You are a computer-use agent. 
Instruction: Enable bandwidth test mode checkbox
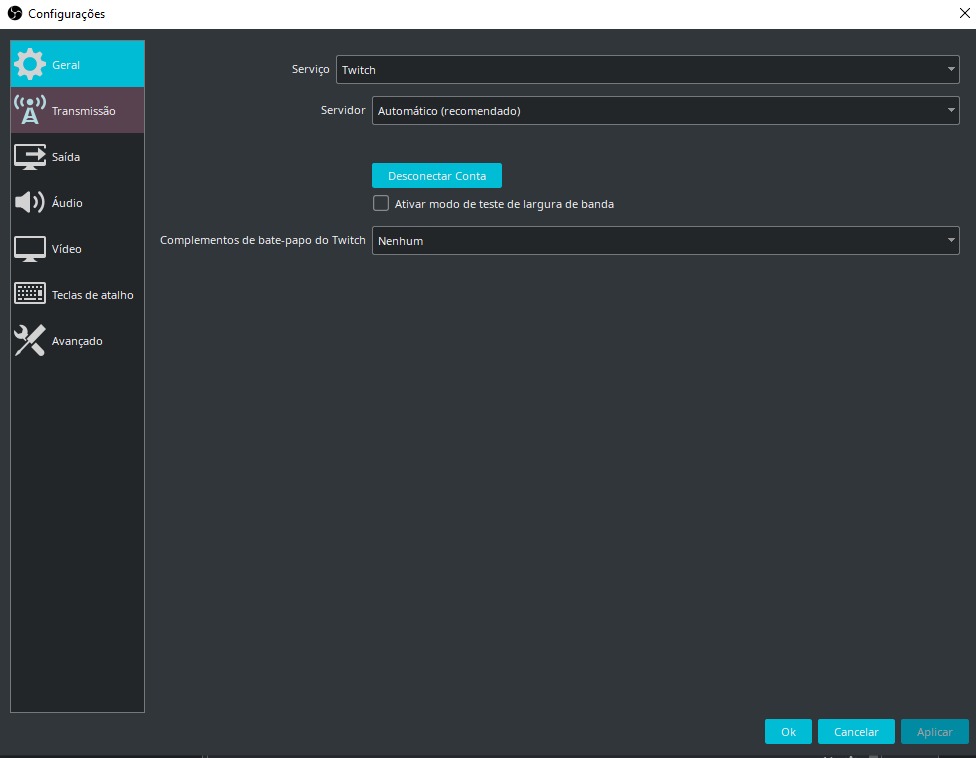[x=381, y=204]
